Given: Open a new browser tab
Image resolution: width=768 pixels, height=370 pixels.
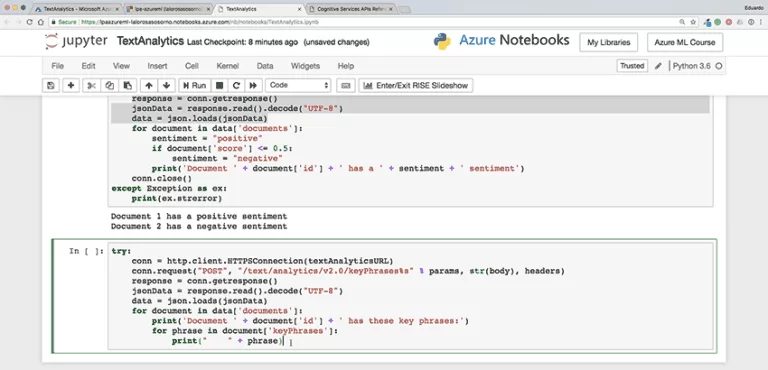Looking at the screenshot, I should point(404,9).
